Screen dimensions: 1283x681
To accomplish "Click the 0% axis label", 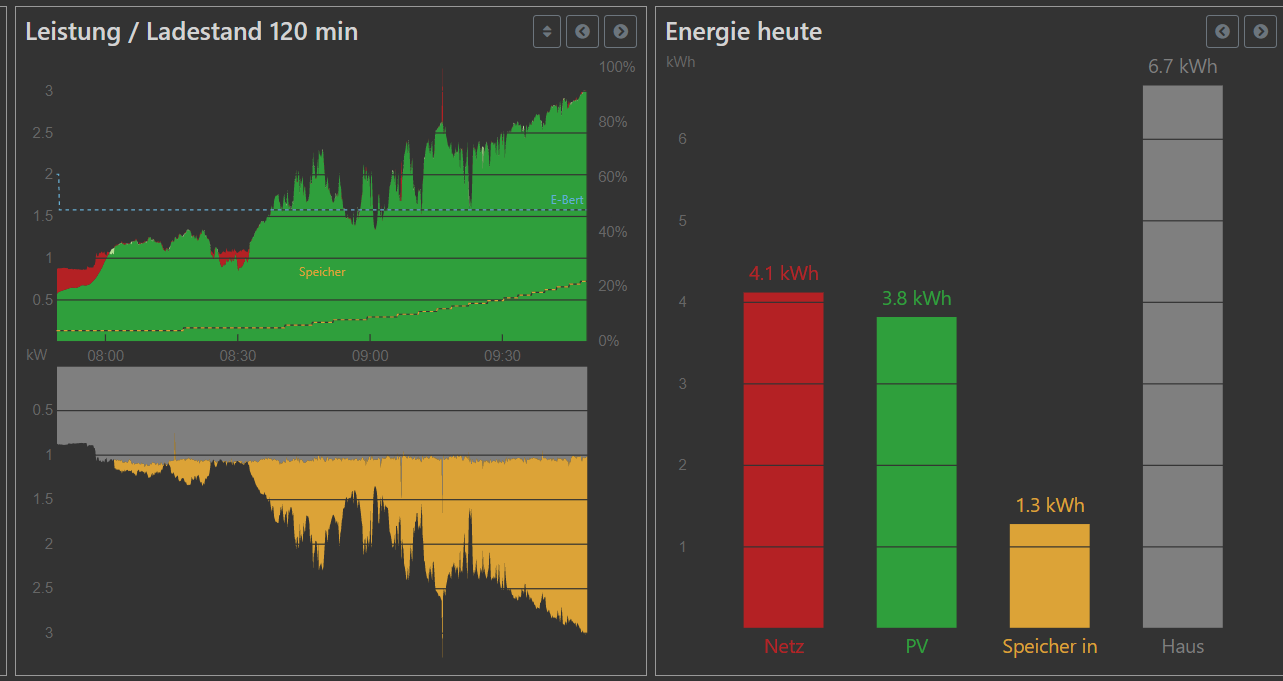I will point(609,341).
